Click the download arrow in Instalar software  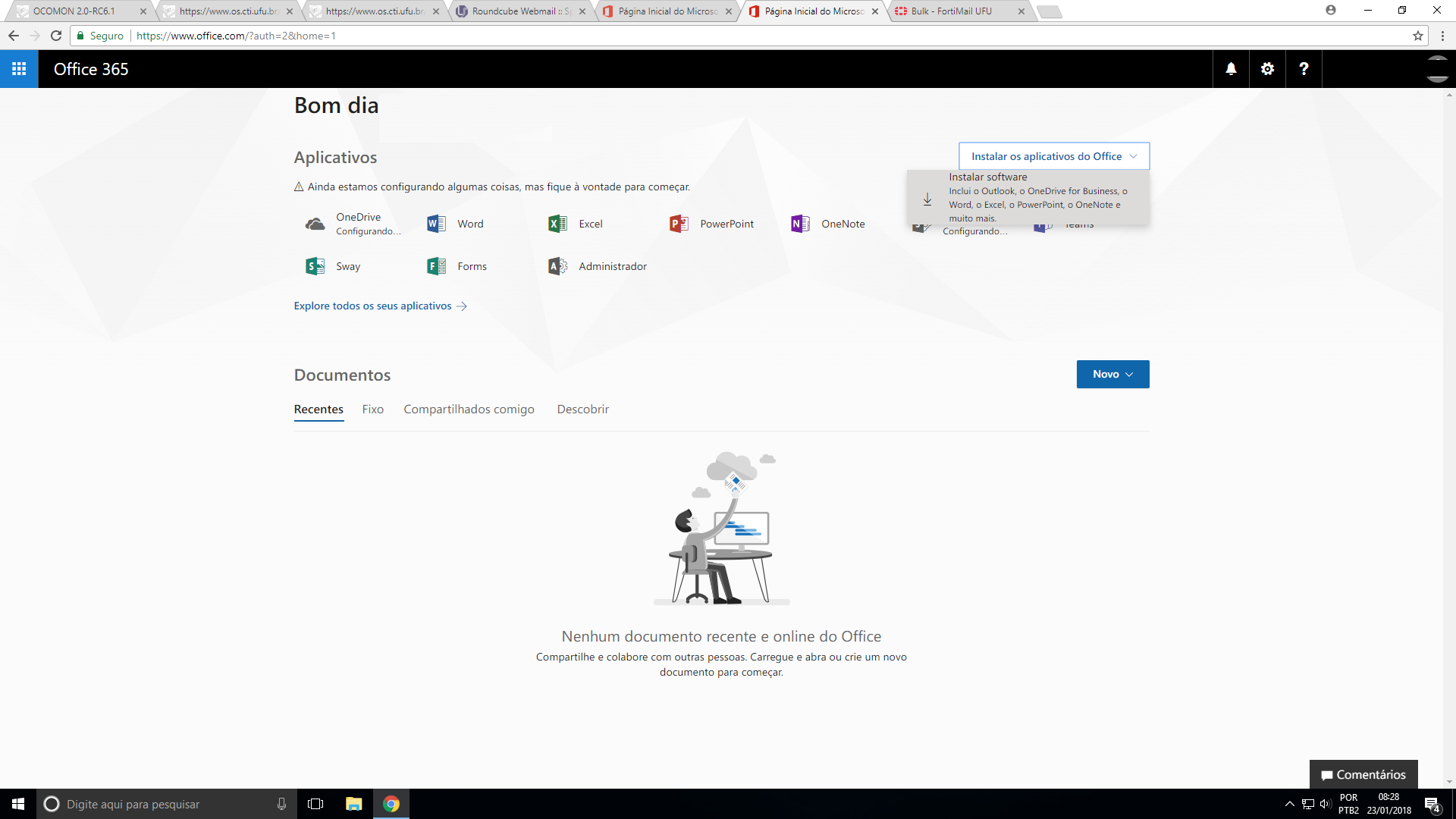[927, 199]
